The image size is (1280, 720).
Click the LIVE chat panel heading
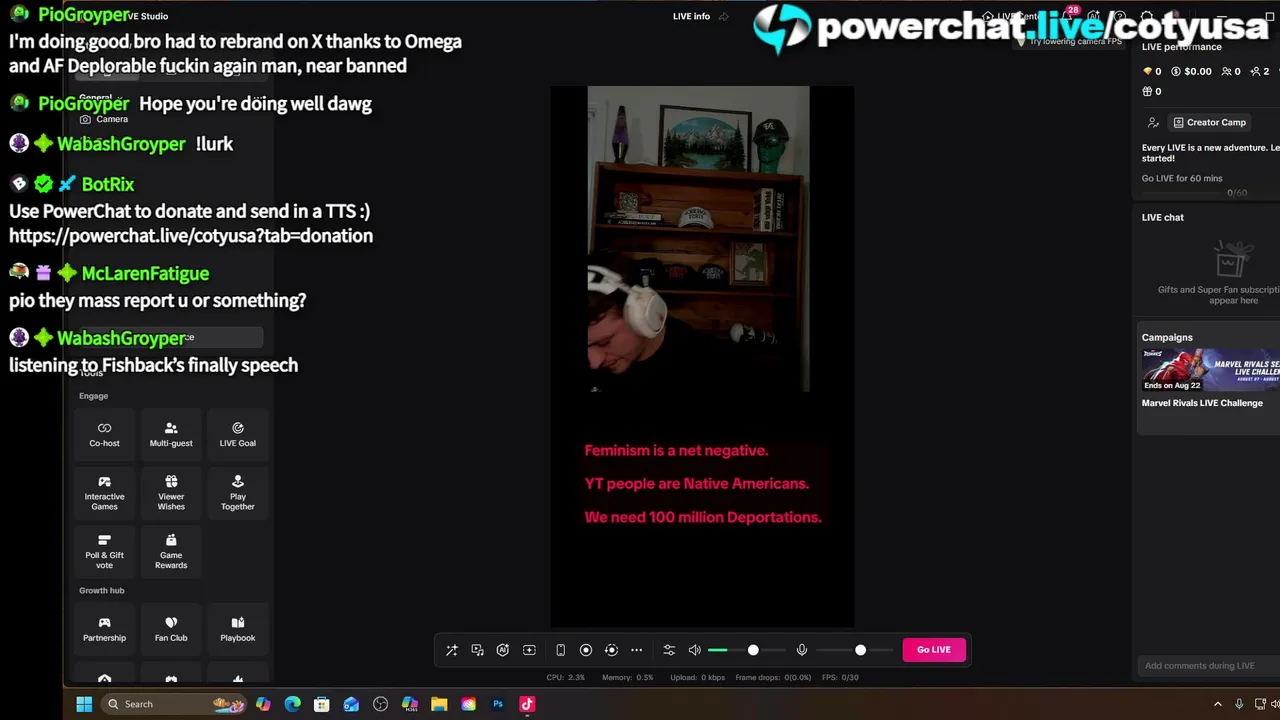click(x=1162, y=217)
